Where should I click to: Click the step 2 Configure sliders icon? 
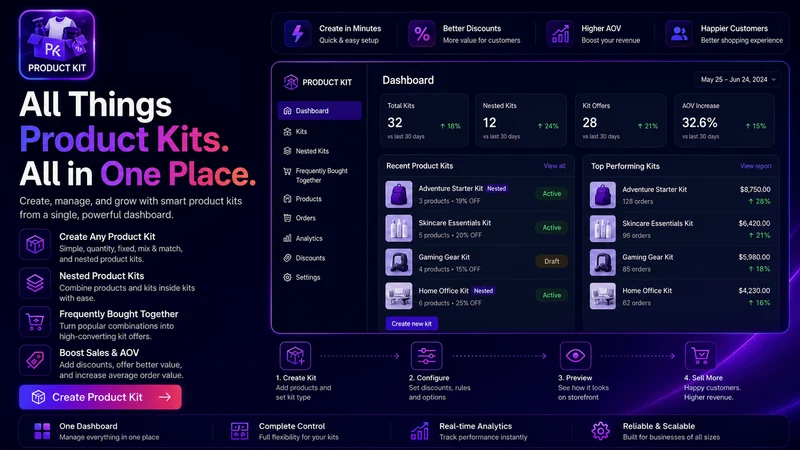pos(427,356)
